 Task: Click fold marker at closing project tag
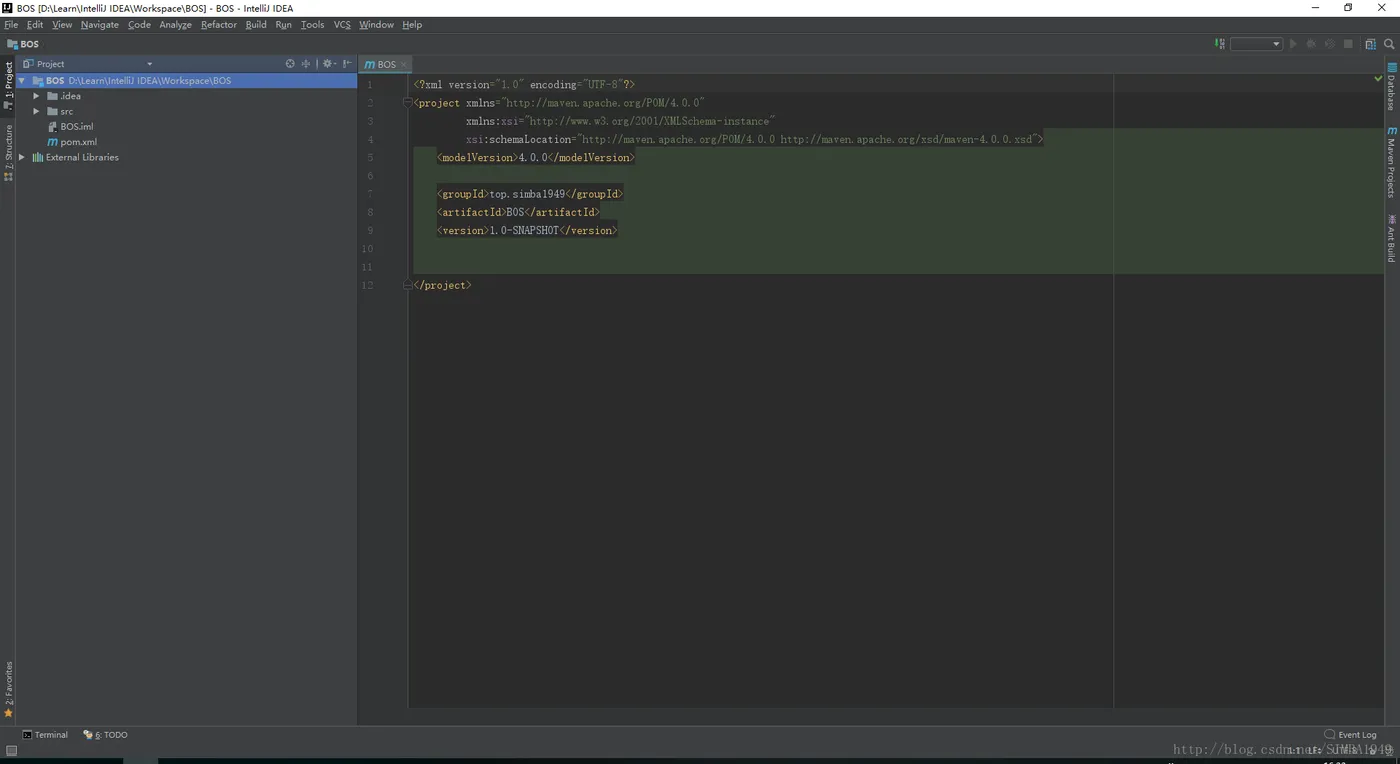coord(408,285)
